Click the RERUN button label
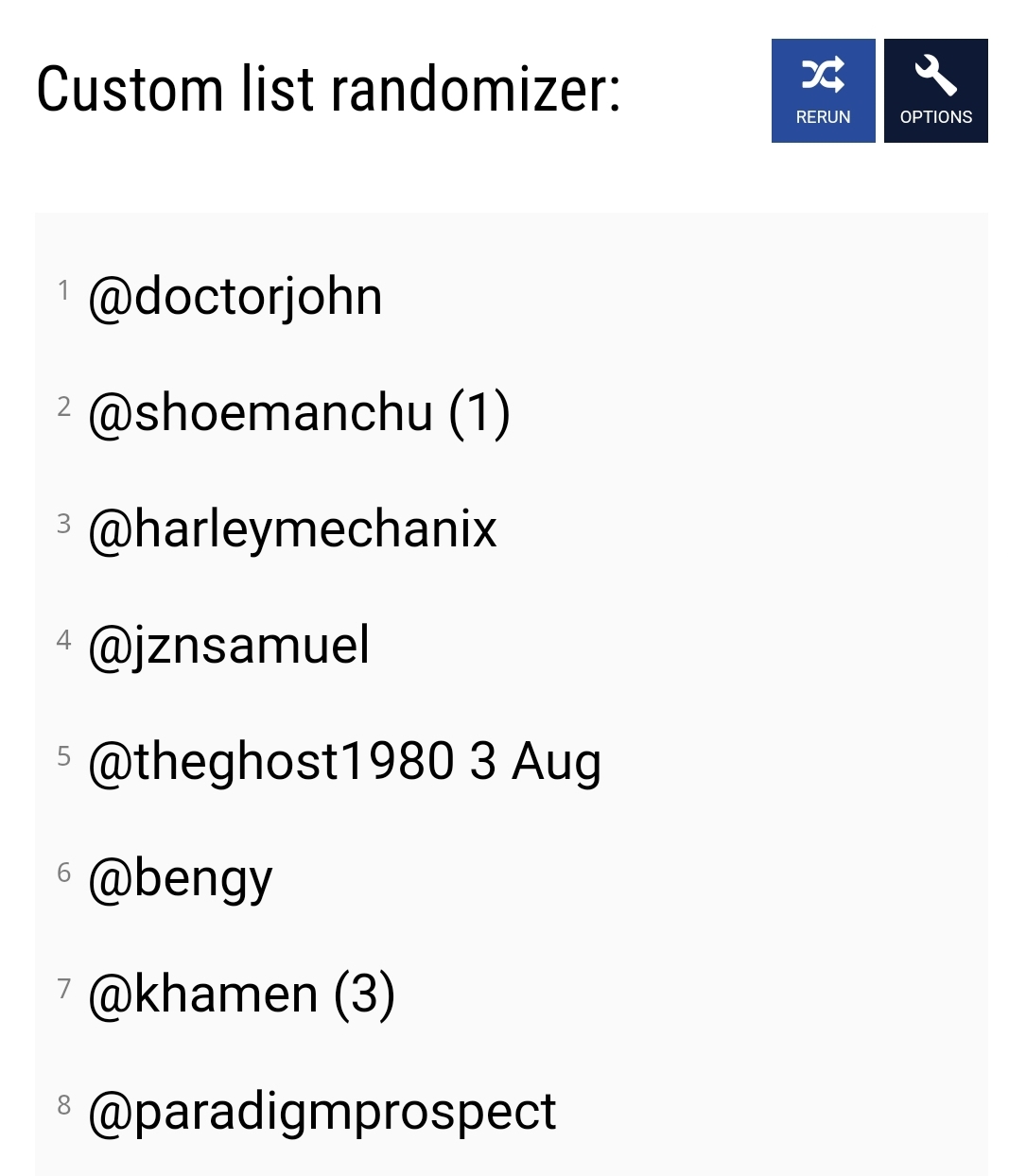The image size is (1009, 1176). click(x=823, y=117)
